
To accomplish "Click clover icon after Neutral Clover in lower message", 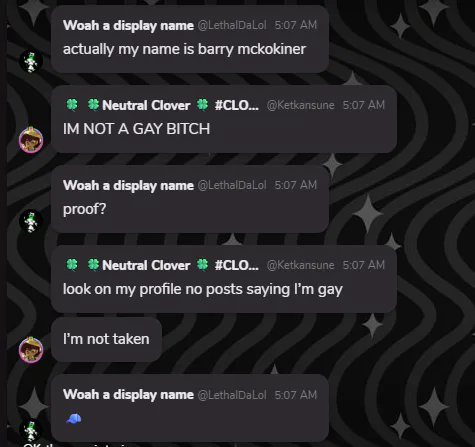I will pyautogui.click(x=202, y=265).
